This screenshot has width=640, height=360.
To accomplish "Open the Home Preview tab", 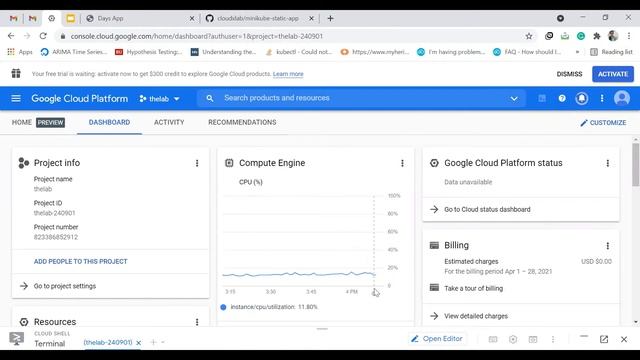I will [x=38, y=122].
